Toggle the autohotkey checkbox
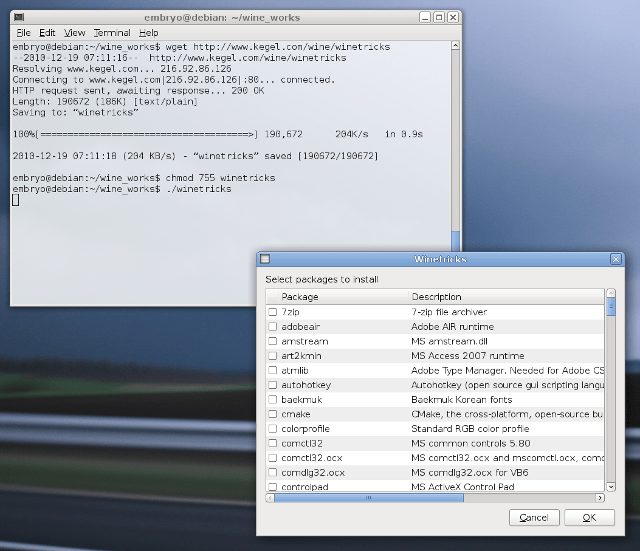The image size is (640, 551). 273,385
